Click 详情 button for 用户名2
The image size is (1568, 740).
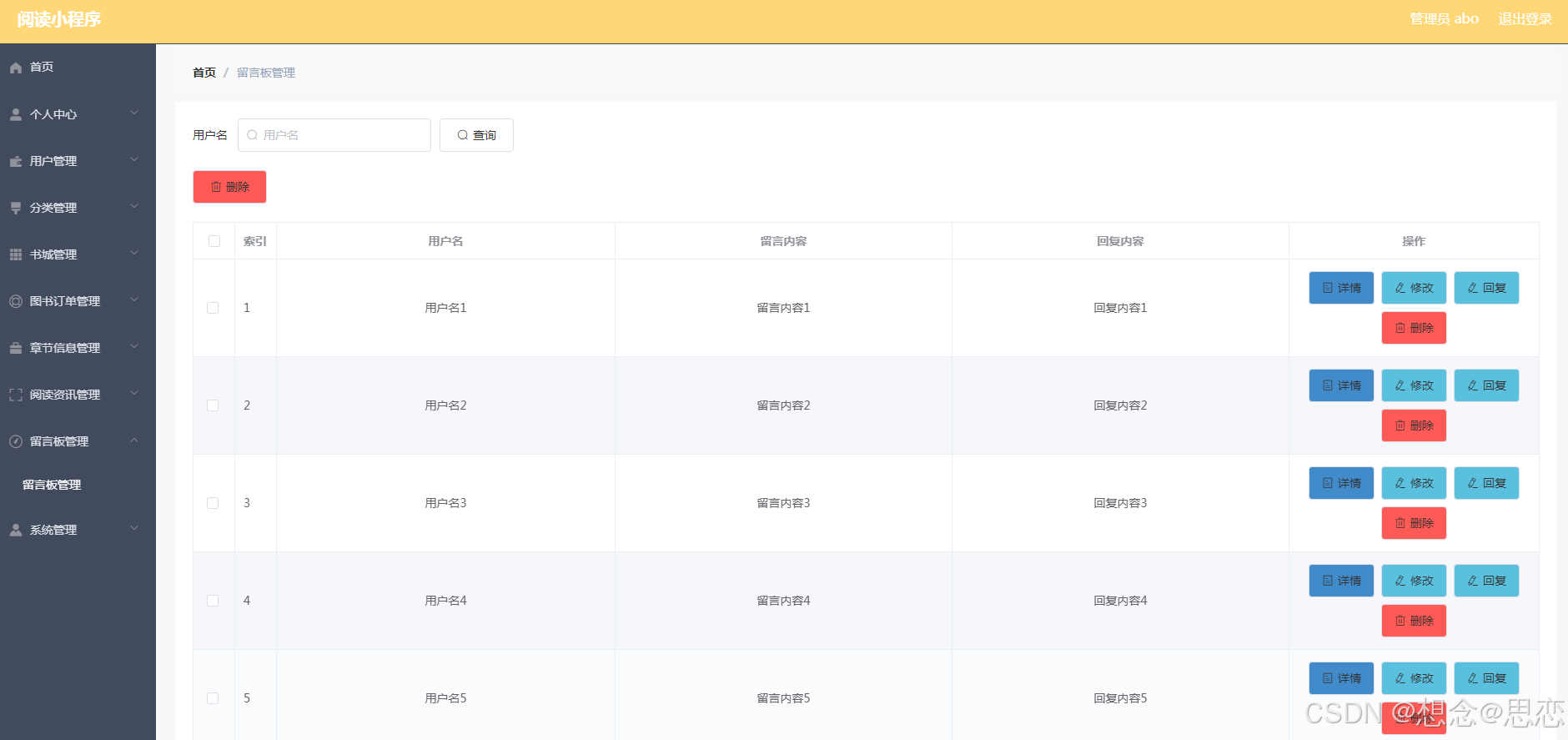pos(1341,385)
